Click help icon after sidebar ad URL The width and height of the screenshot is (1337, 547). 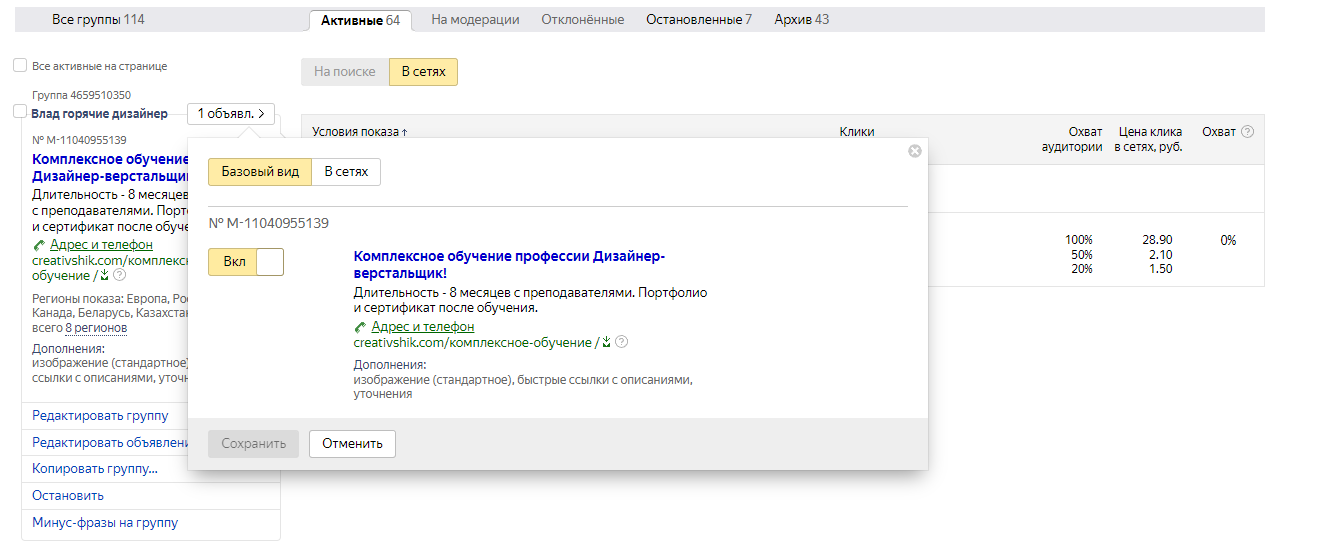click(120, 275)
